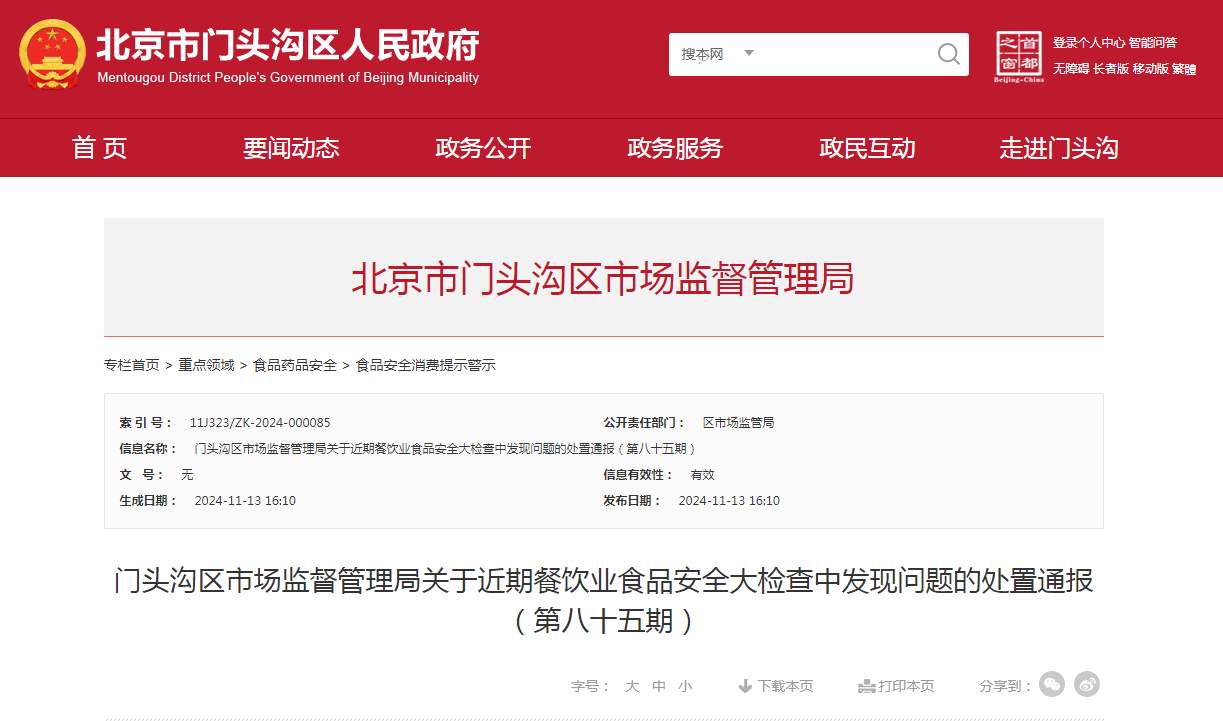Open the Beijing-China capital window logo

[1019, 57]
